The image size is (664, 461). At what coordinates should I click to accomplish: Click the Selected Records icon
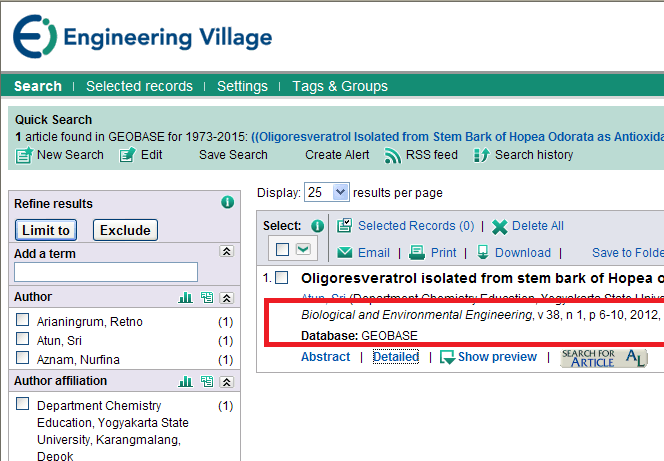344,225
